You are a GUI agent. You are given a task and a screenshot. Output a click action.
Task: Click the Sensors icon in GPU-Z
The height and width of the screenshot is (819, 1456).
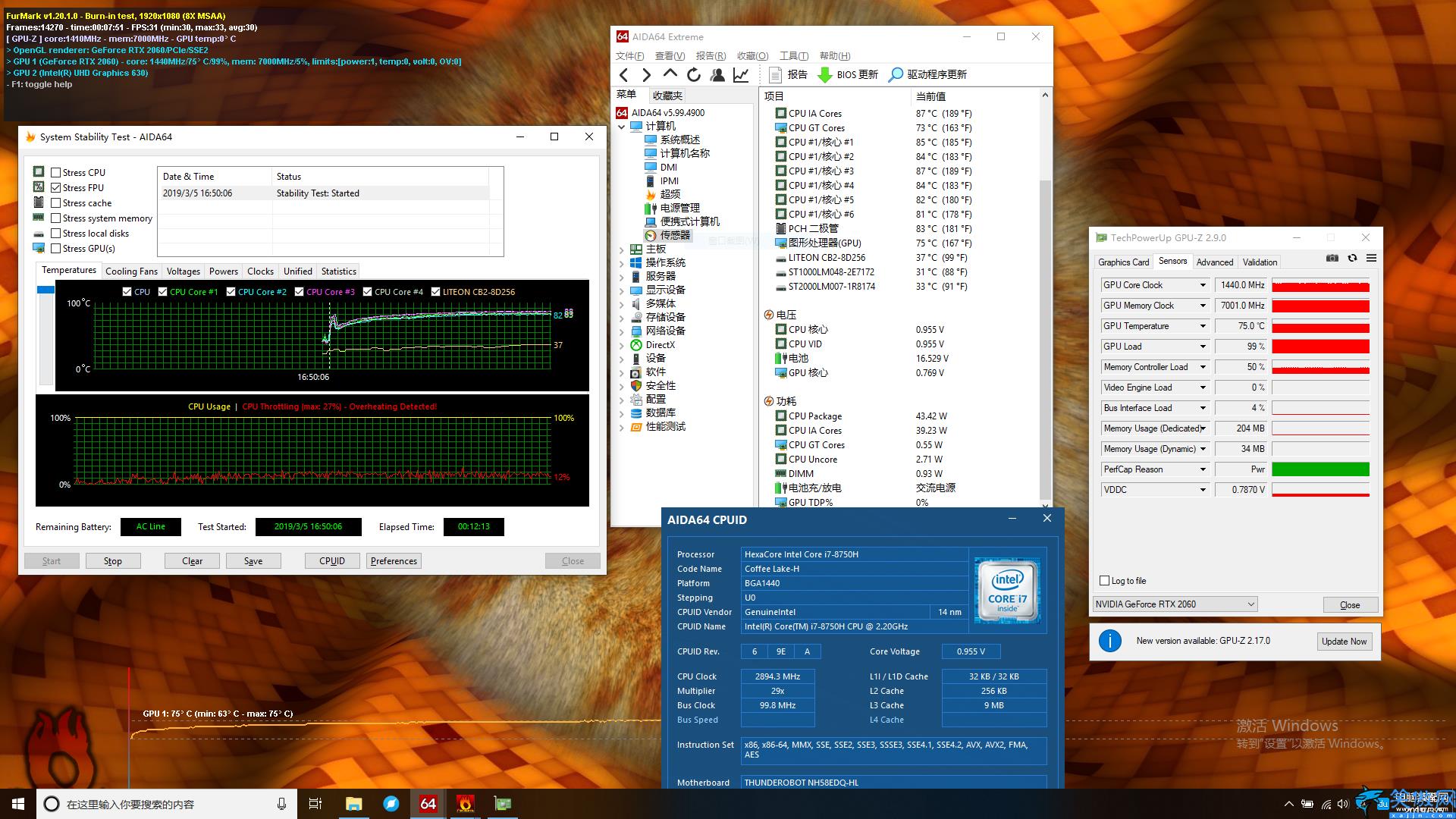[x=1173, y=262]
